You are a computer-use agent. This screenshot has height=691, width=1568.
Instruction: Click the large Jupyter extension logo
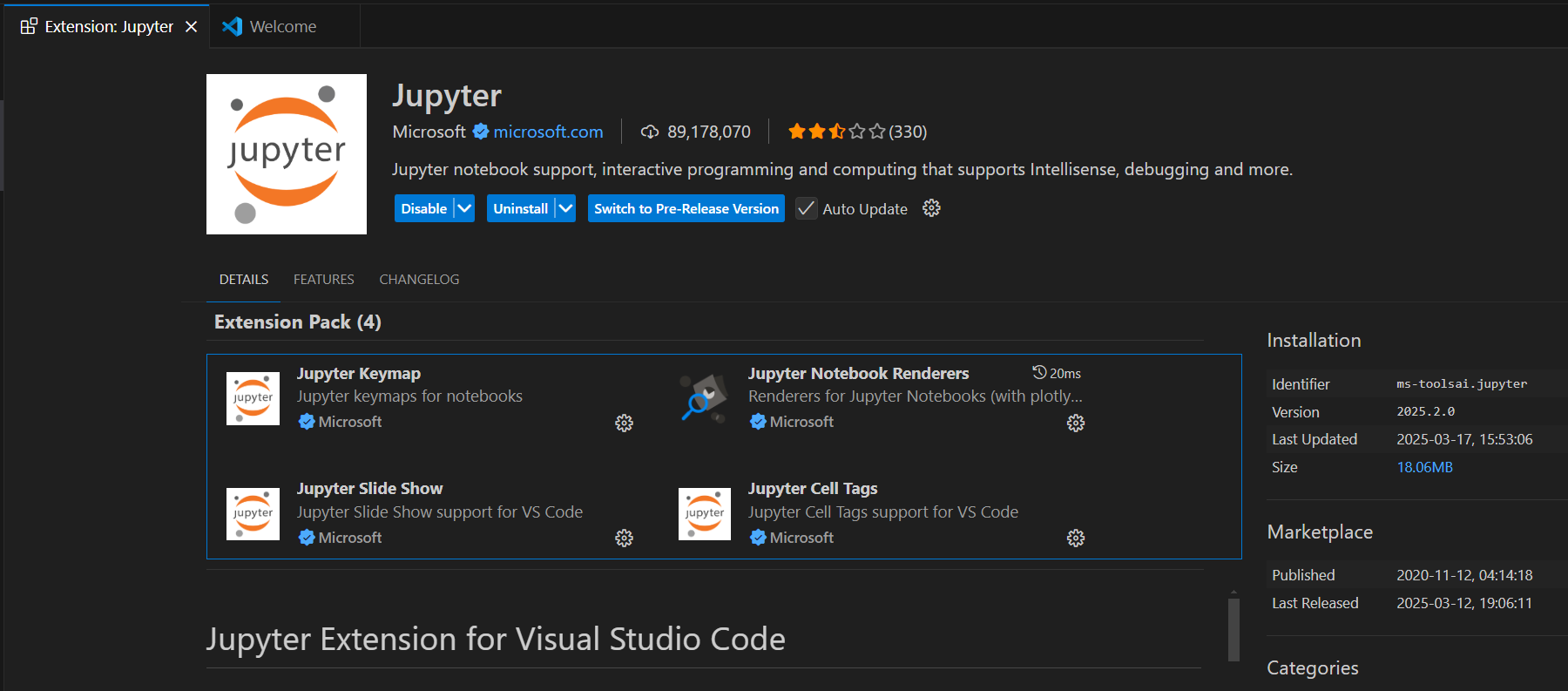287,154
